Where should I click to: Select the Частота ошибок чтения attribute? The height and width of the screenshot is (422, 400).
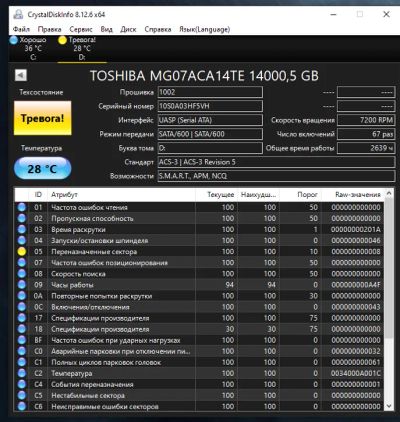point(89,207)
